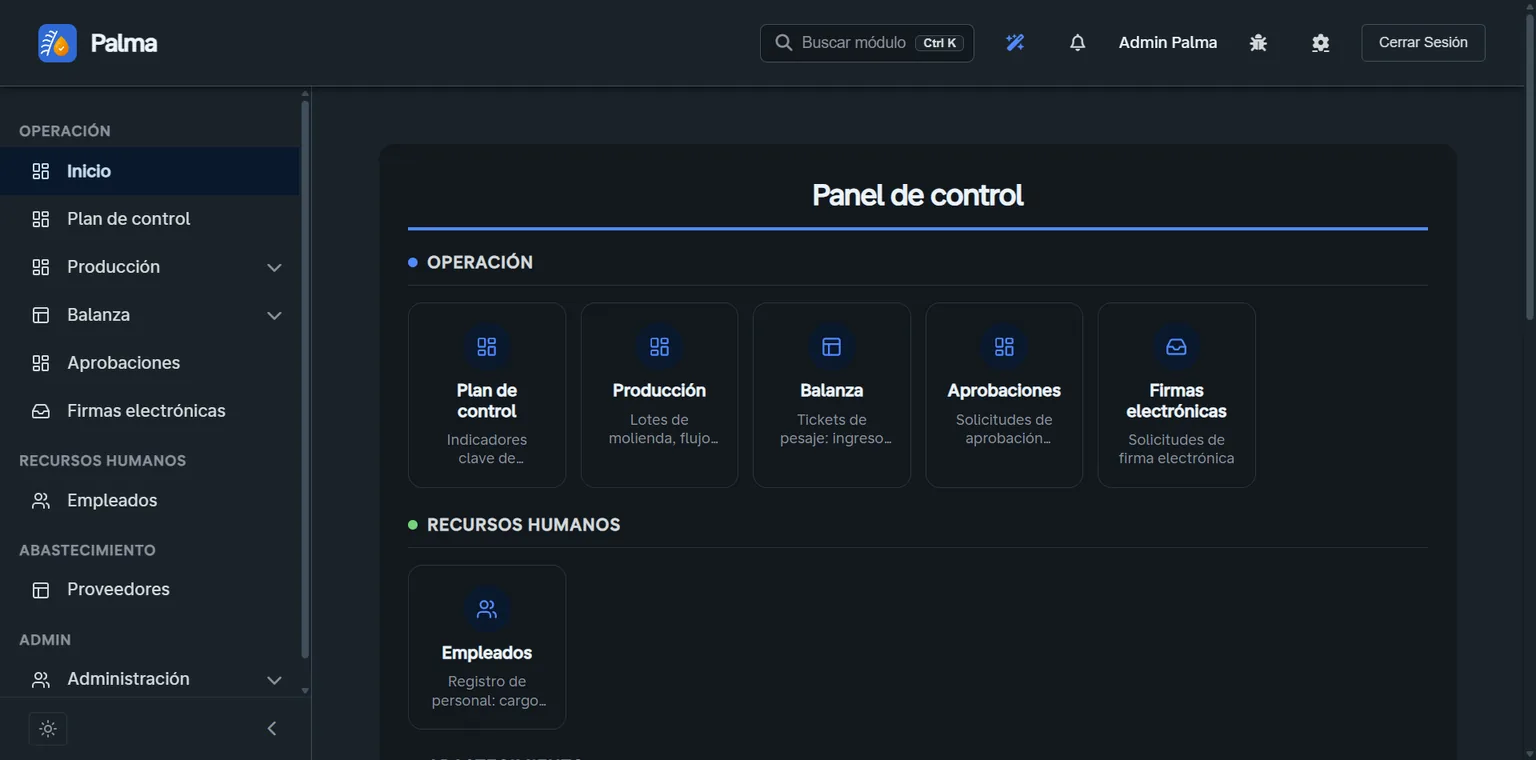This screenshot has width=1536, height=760.
Task: Click the Buscar módulo search field
Action: click(867, 43)
